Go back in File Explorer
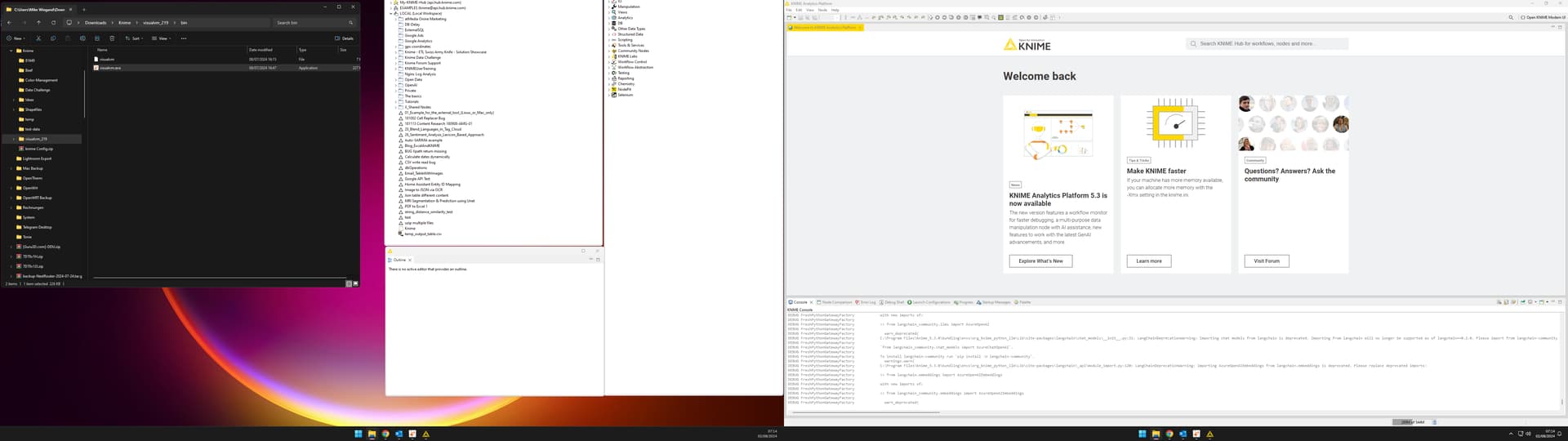Viewport: 1568px width, 441px height. coord(9,23)
